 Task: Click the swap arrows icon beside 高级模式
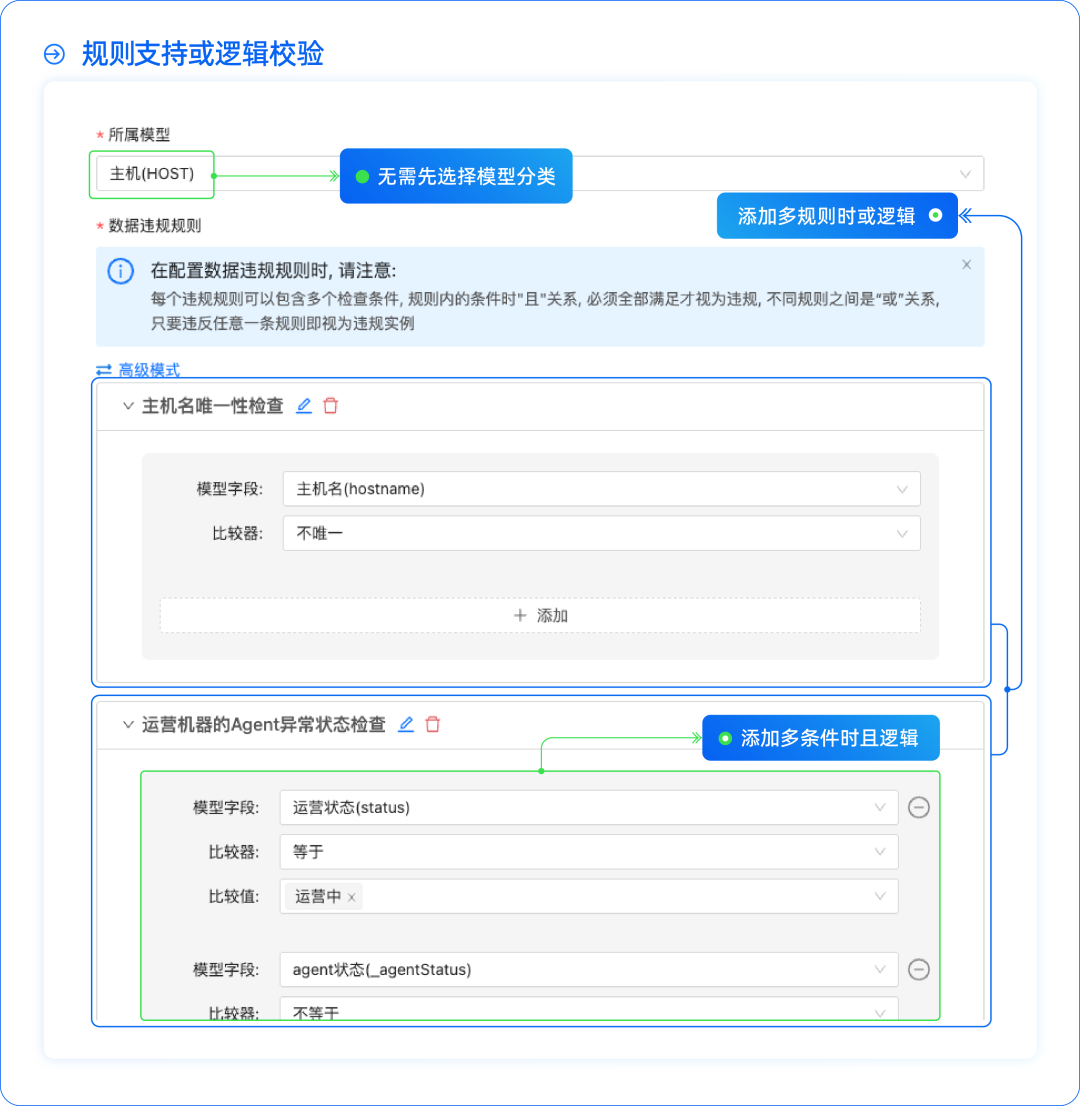pos(104,371)
